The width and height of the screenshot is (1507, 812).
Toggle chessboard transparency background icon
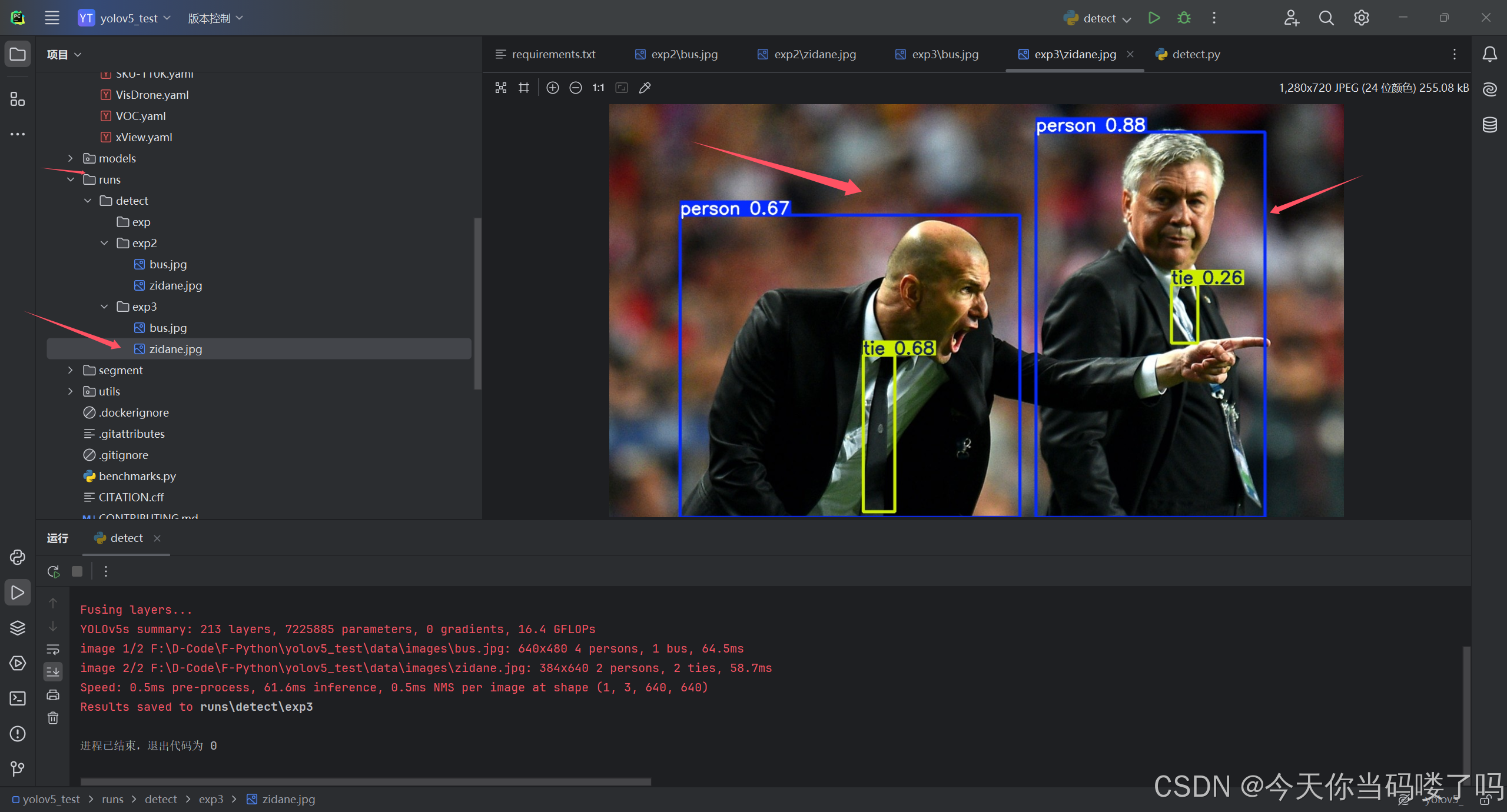(501, 88)
